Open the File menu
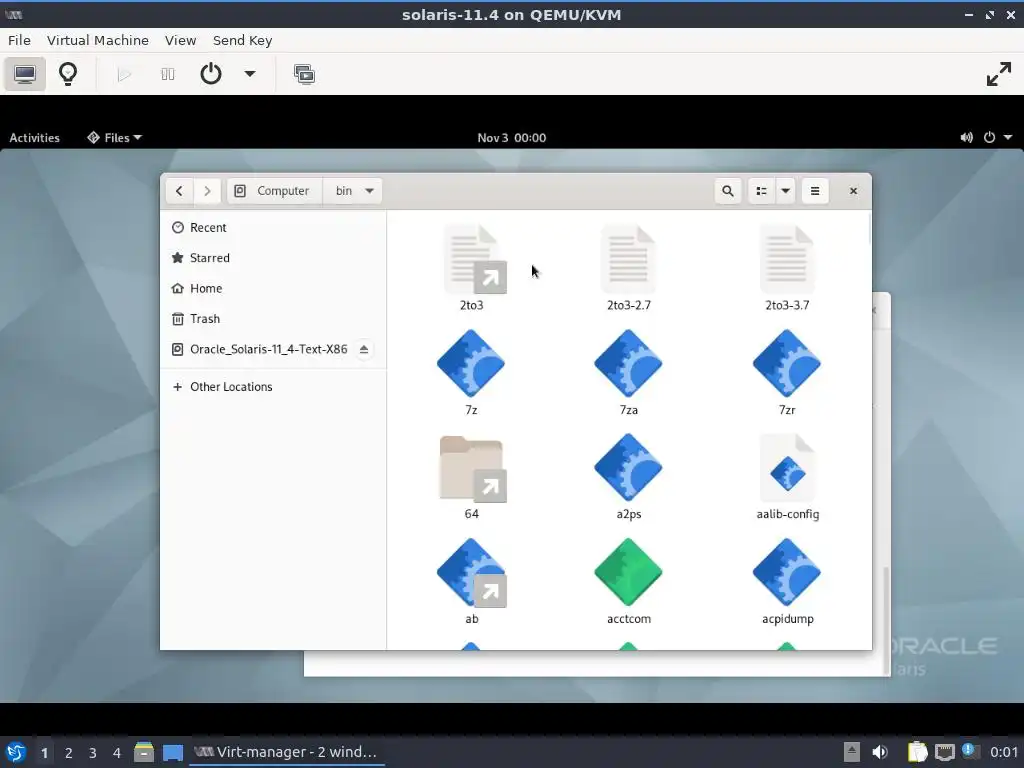1024x768 pixels. (19, 40)
